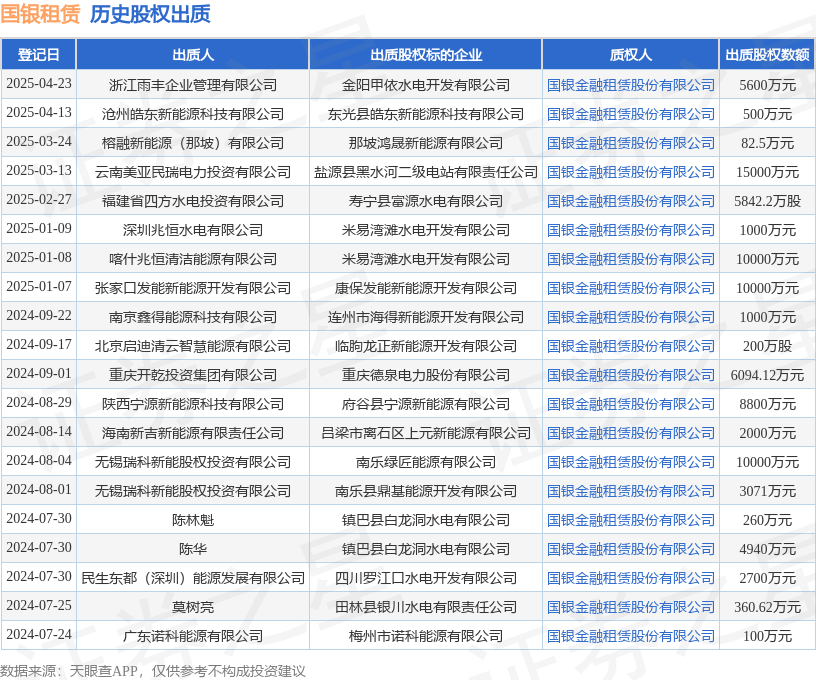Screen dimensions: 816x680
Task: Click the 出质股权标的企业 column header
Action: pos(426,55)
